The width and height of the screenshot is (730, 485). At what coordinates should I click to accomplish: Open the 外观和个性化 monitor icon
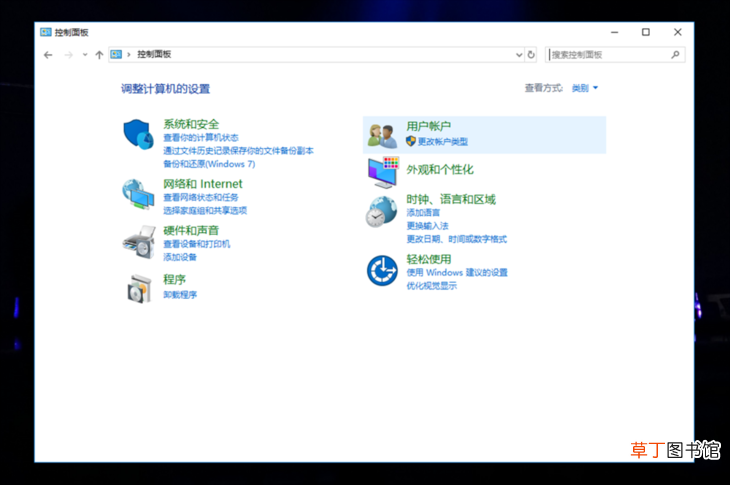pyautogui.click(x=383, y=172)
